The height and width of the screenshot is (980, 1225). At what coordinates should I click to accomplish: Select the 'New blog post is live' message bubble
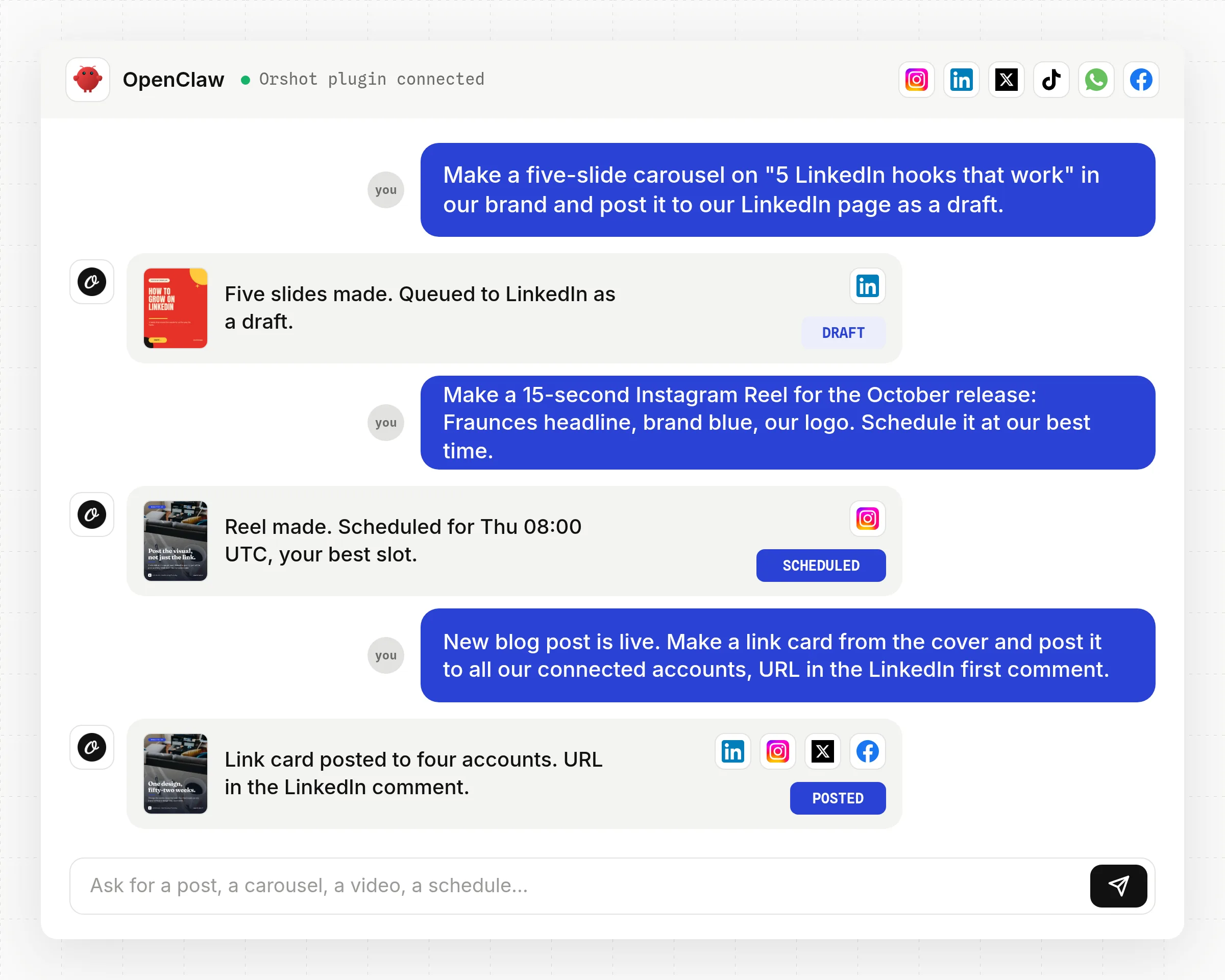pyautogui.click(x=788, y=655)
